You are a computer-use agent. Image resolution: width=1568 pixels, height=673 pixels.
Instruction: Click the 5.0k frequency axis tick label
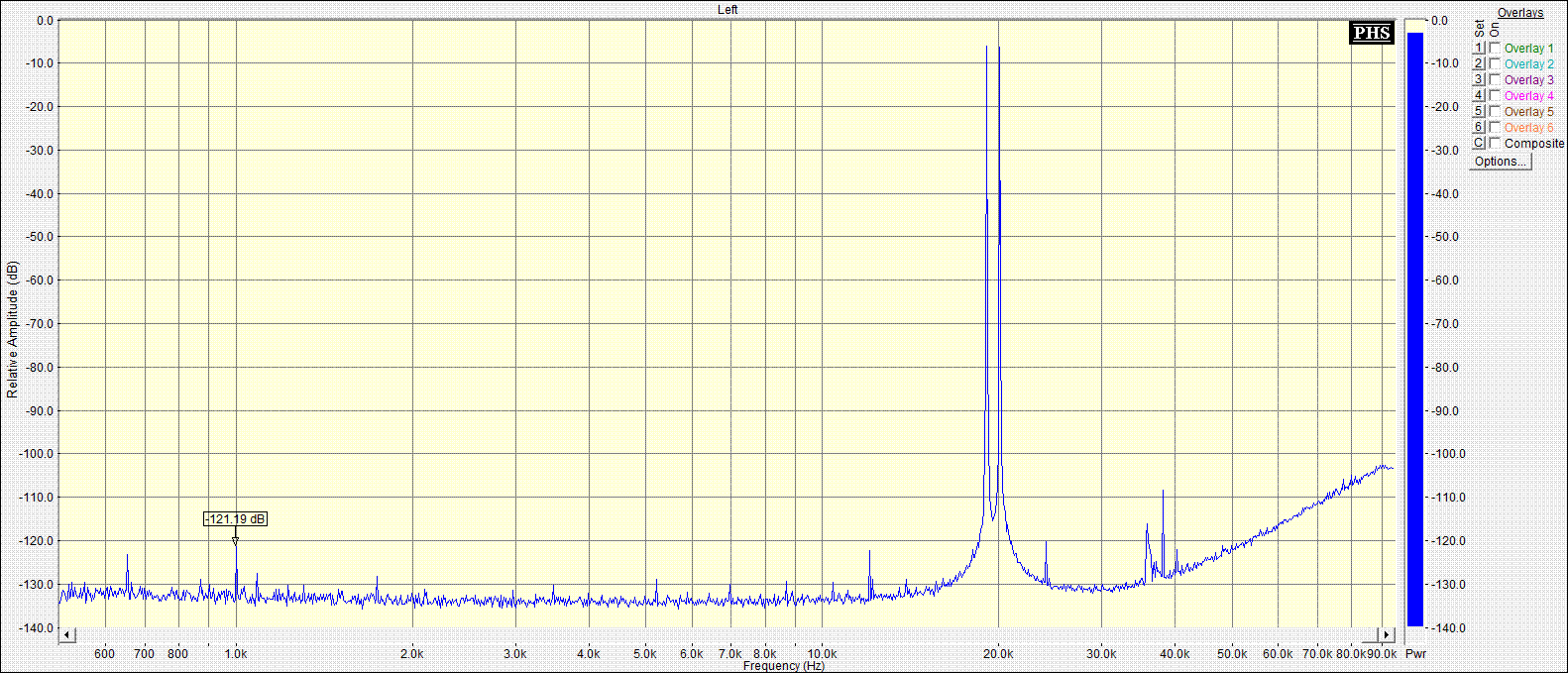coord(645,653)
